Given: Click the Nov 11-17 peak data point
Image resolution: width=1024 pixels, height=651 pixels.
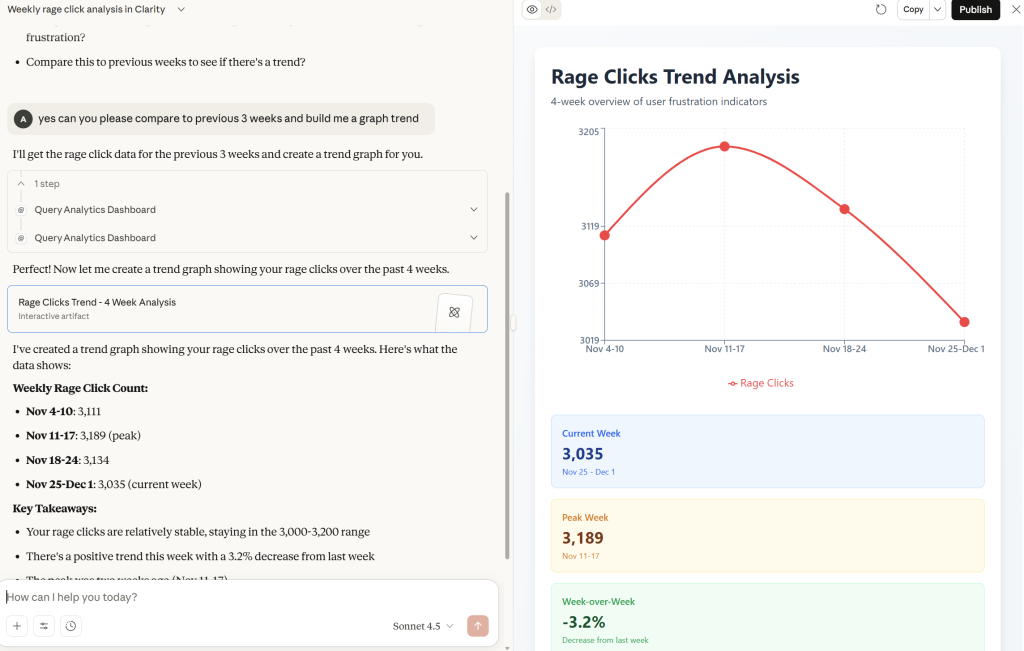Looking at the screenshot, I should point(725,147).
